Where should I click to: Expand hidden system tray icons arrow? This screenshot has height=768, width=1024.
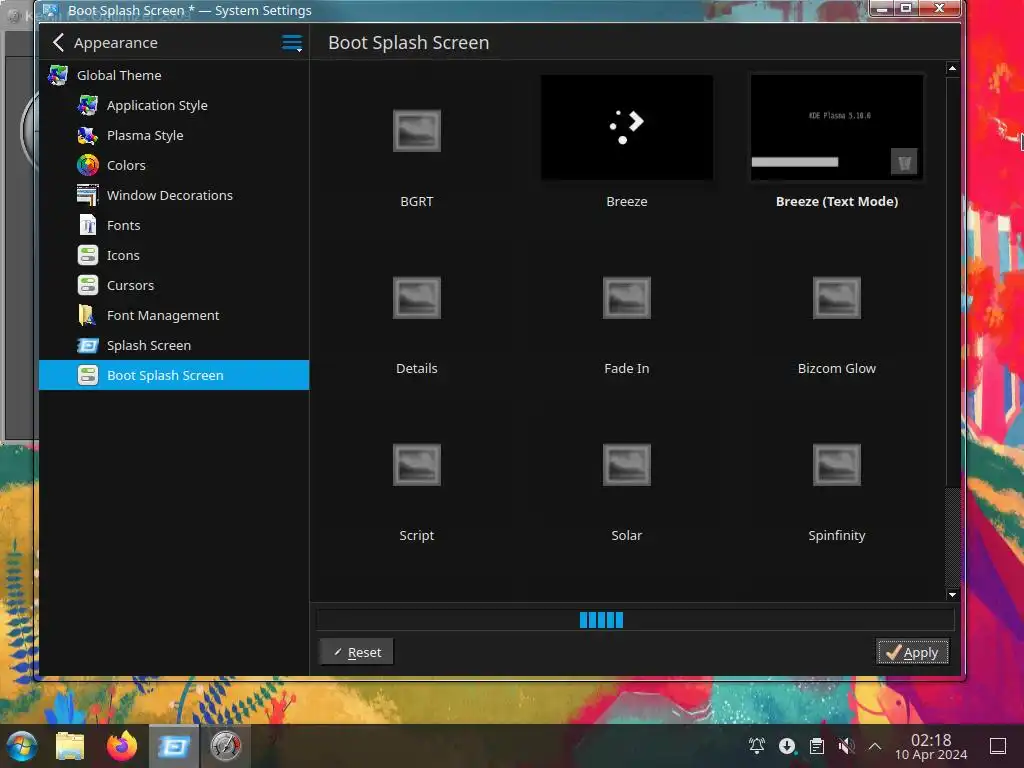875,746
